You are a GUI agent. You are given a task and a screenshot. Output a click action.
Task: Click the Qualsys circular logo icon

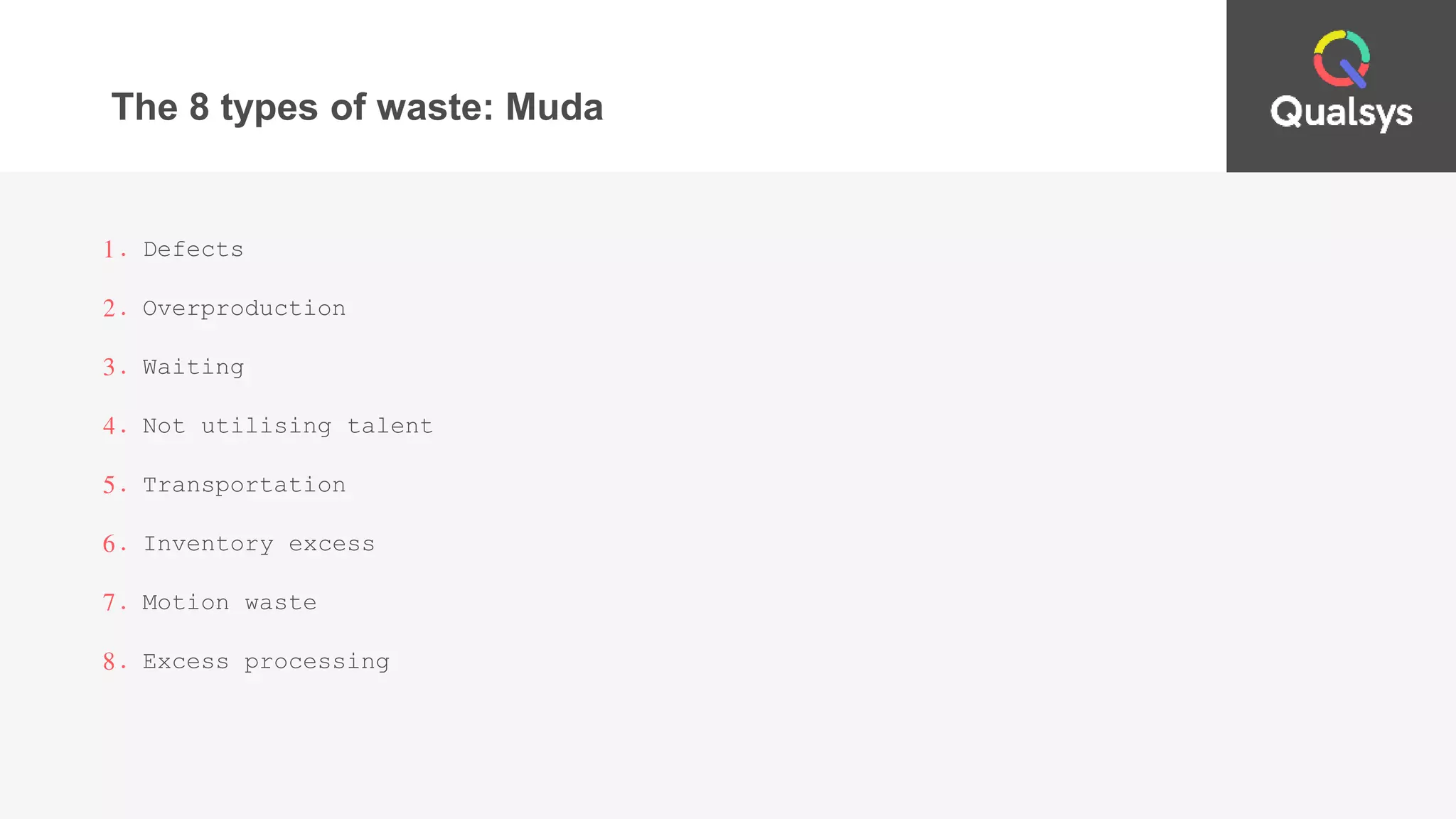(1341, 58)
